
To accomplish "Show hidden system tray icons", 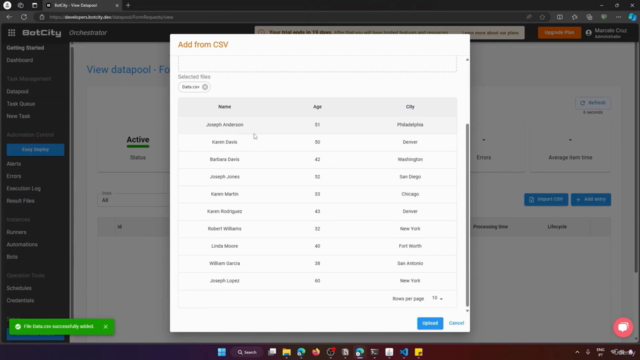I will [x=577, y=352].
